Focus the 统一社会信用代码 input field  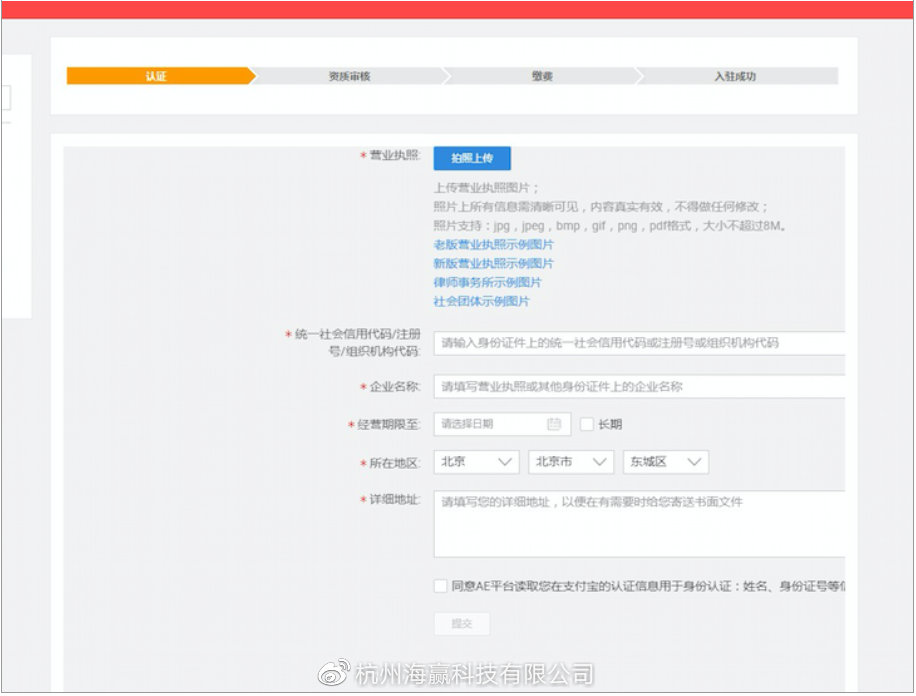point(638,343)
